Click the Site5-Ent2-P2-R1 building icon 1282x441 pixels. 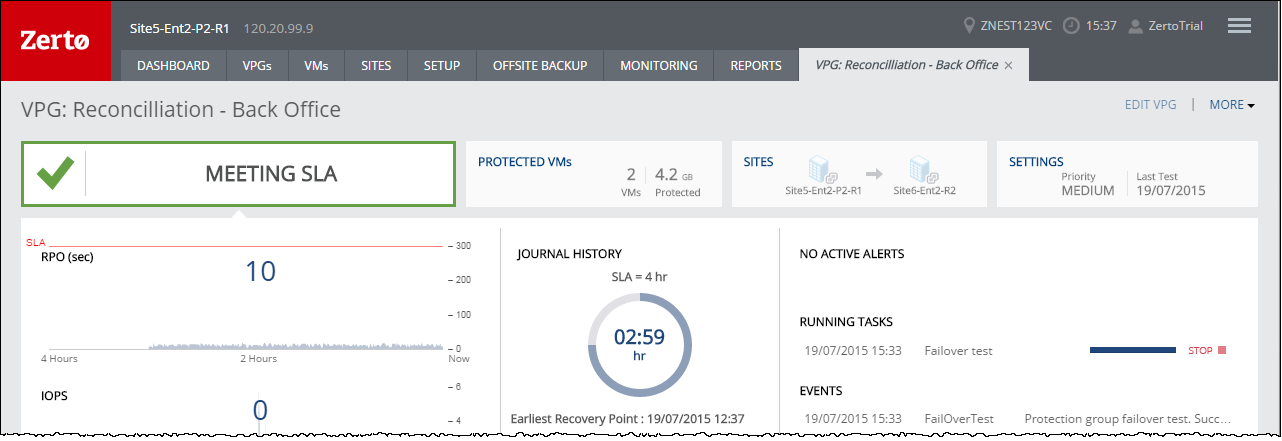click(x=822, y=168)
